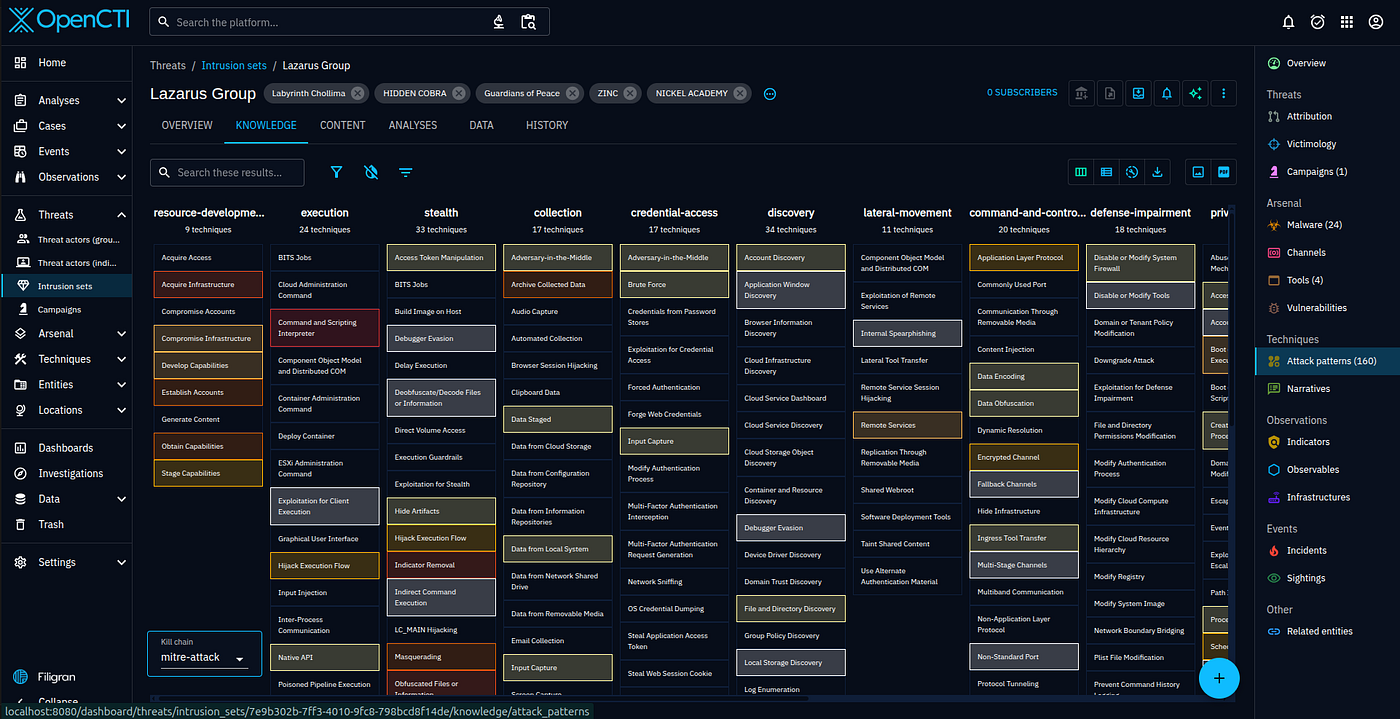The width and height of the screenshot is (1400, 719).
Task: Export matrix as PDF
Action: click(x=1224, y=172)
